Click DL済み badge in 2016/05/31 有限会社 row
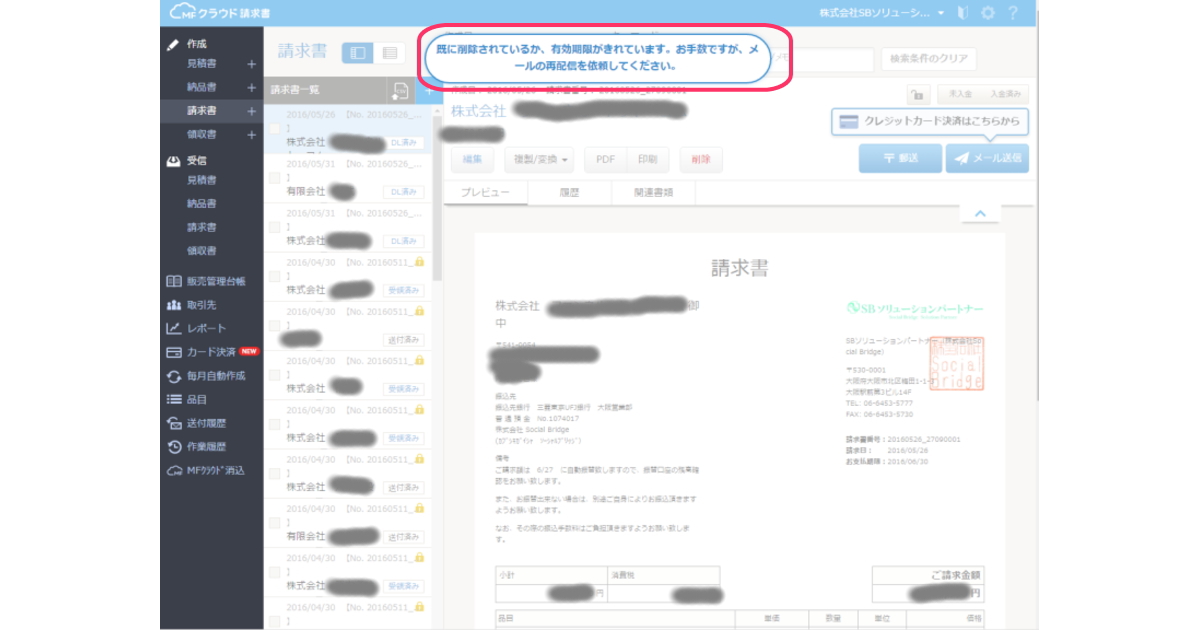The width and height of the screenshot is (1200, 630). pyautogui.click(x=404, y=192)
